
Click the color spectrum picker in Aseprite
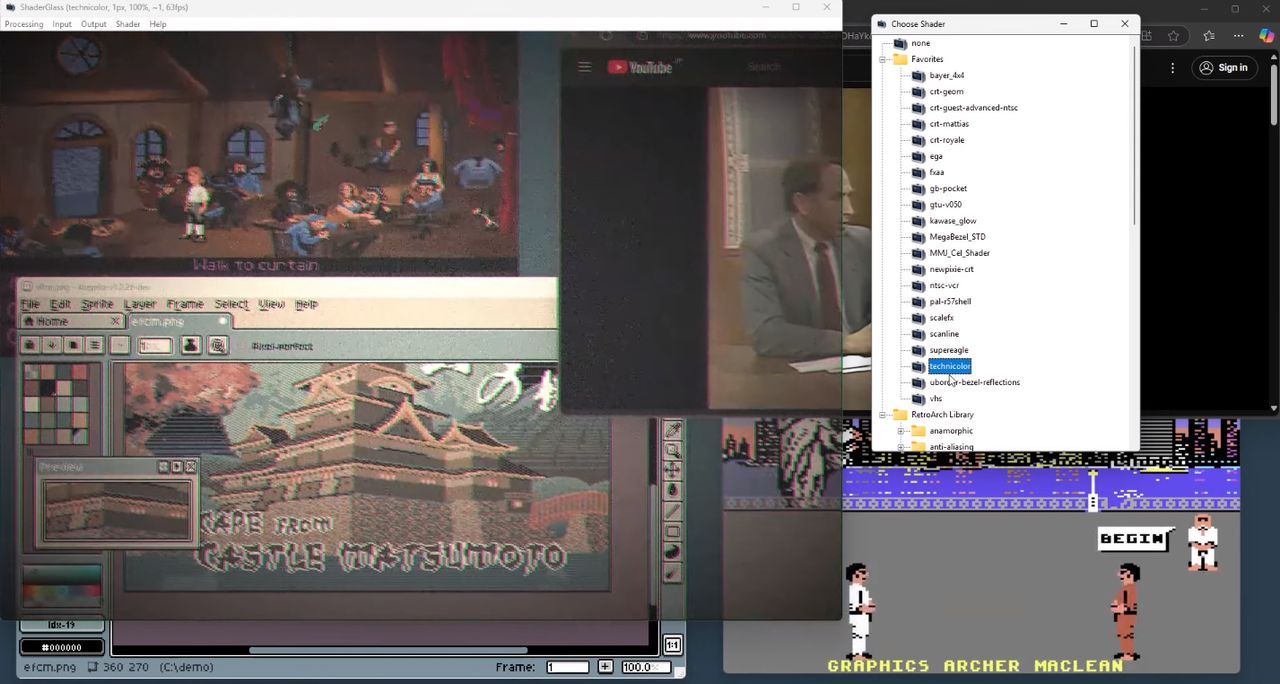(62, 586)
